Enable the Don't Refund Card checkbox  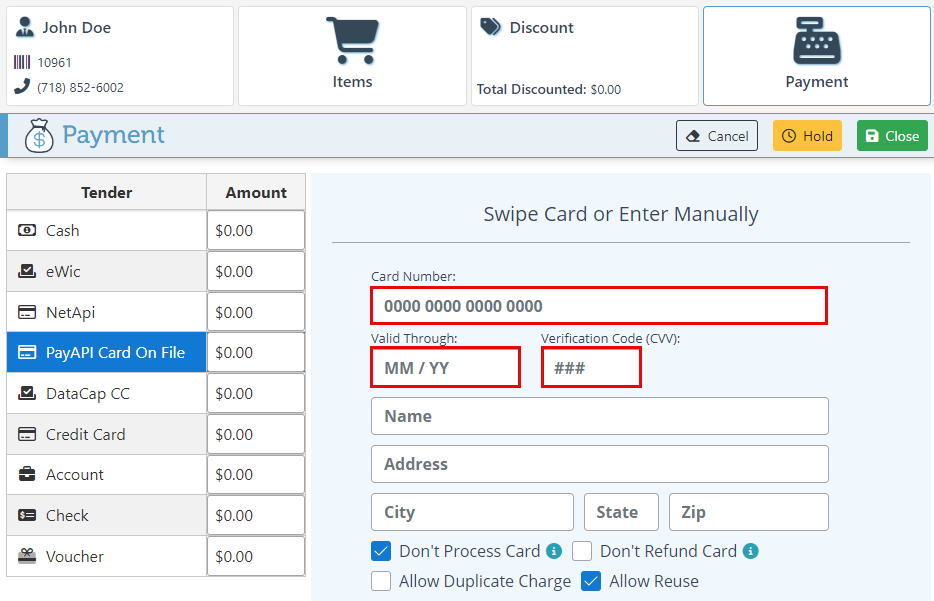point(582,551)
